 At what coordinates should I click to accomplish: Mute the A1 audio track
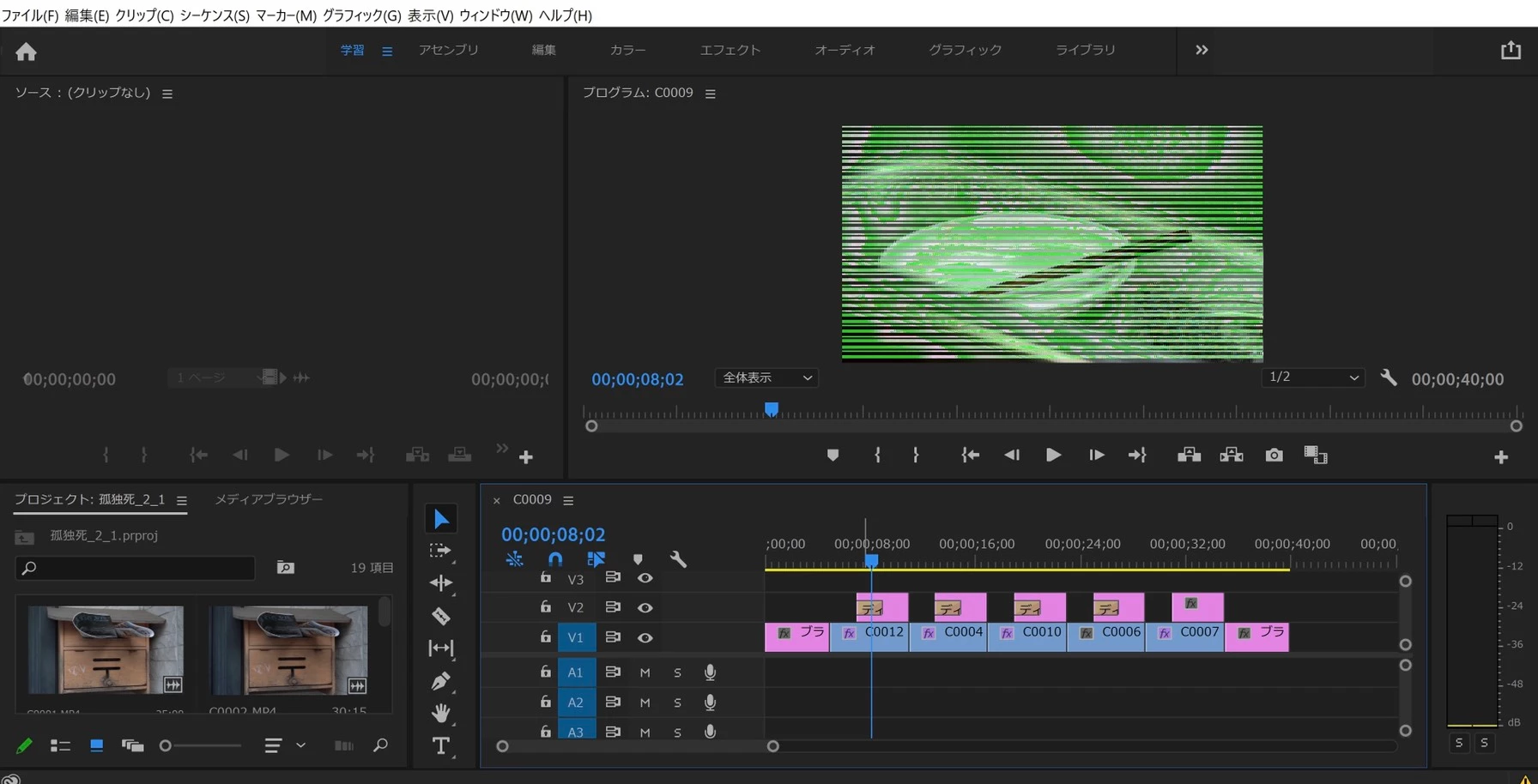tap(645, 672)
